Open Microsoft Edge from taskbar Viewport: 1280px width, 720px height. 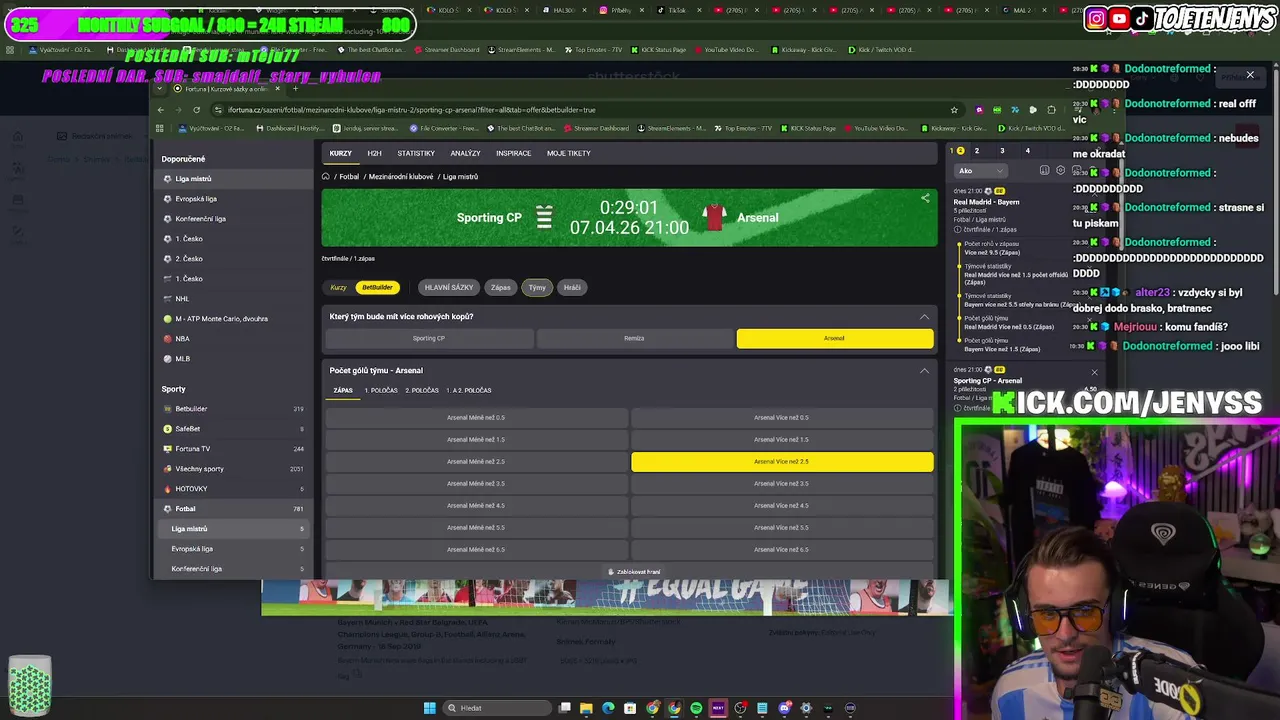[608, 708]
